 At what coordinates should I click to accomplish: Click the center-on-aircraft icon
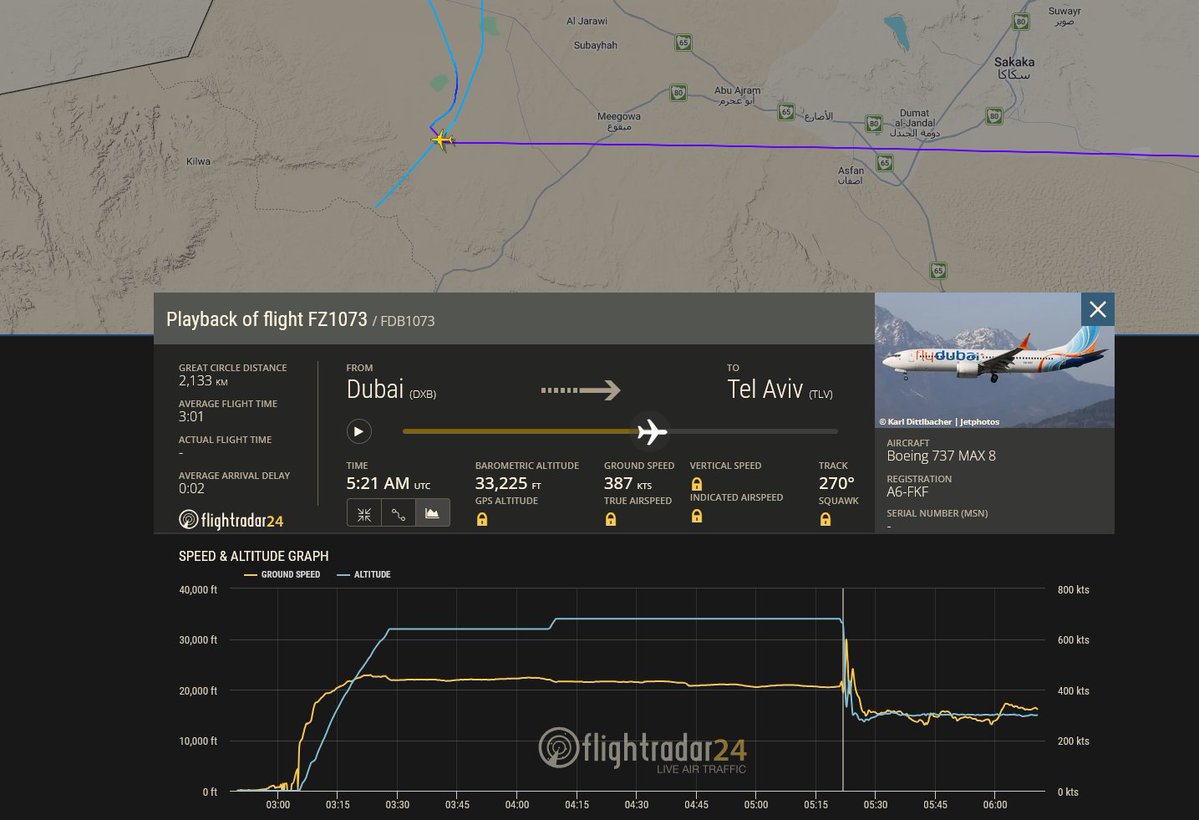pos(364,514)
